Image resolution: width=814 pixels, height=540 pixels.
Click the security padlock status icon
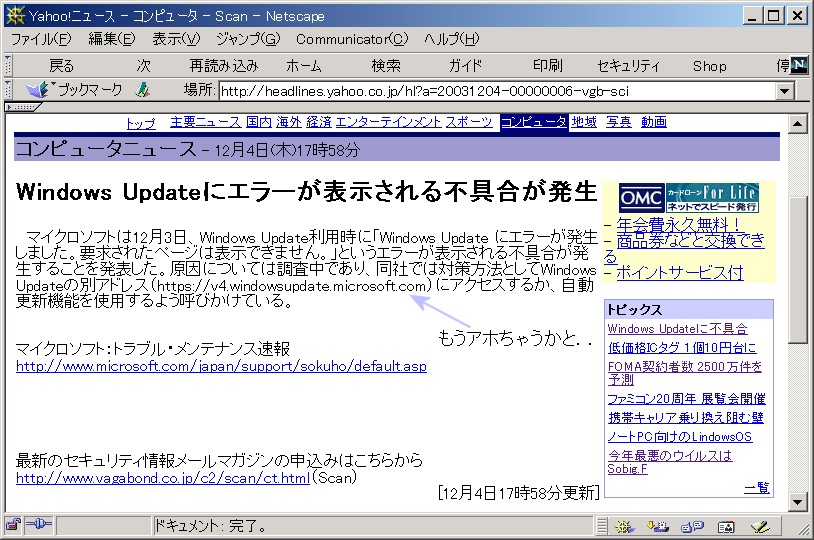(x=13, y=525)
